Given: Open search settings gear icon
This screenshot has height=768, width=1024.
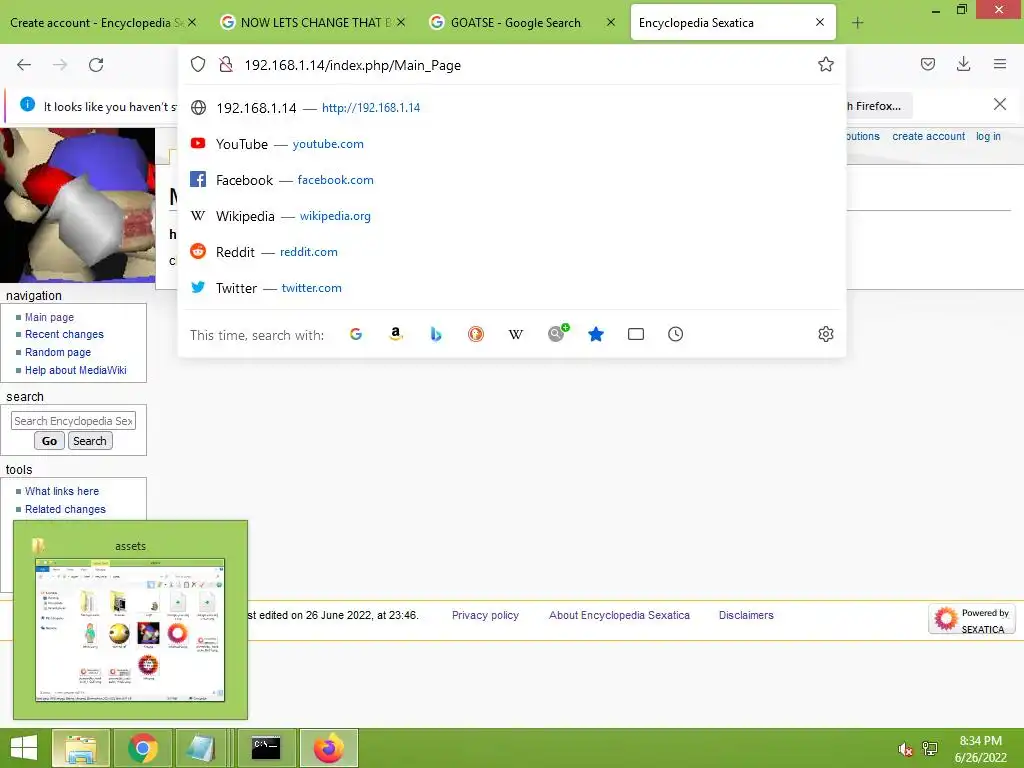Looking at the screenshot, I should (x=825, y=334).
